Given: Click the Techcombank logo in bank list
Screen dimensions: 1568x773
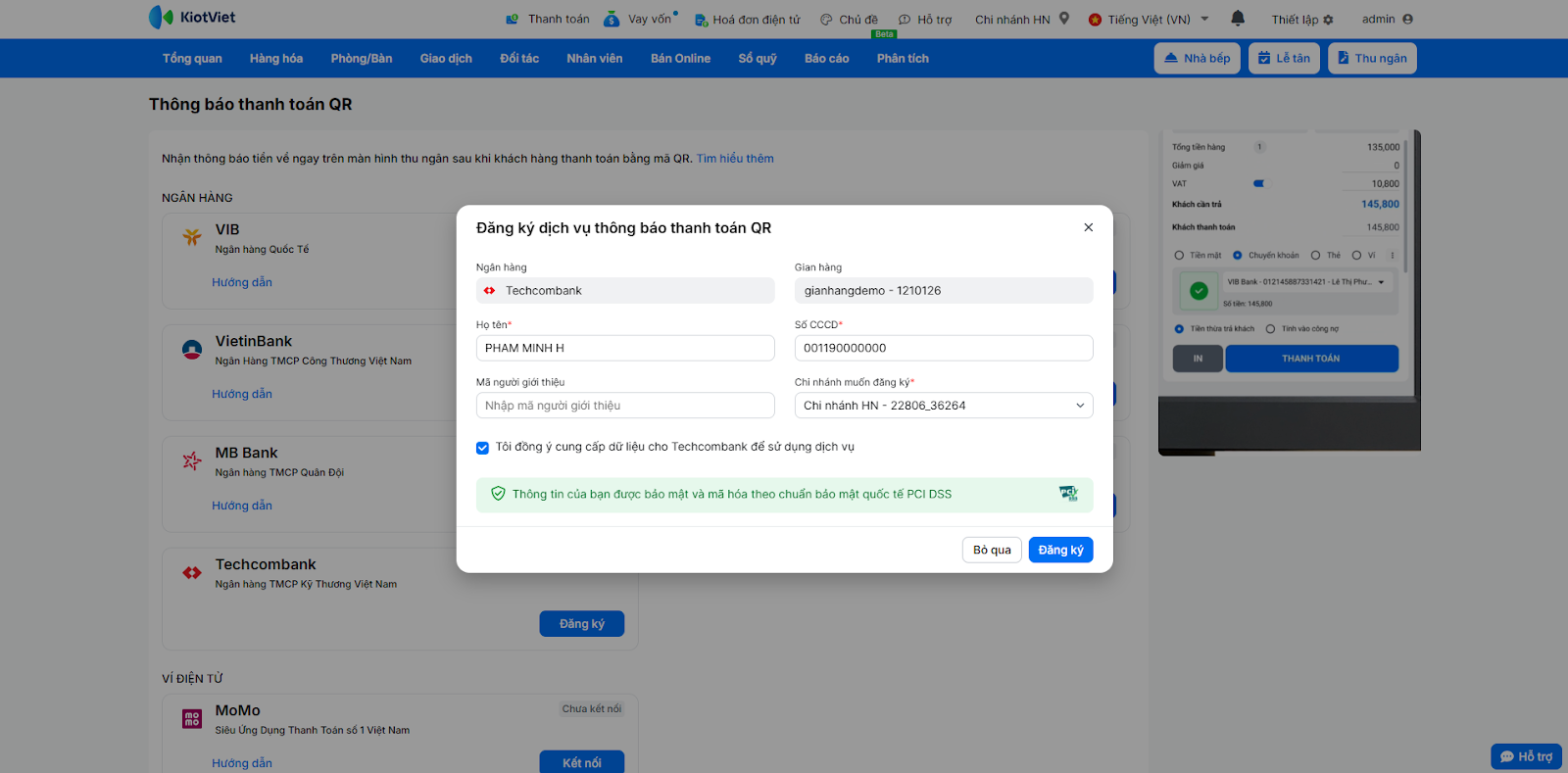Looking at the screenshot, I should point(192,572).
